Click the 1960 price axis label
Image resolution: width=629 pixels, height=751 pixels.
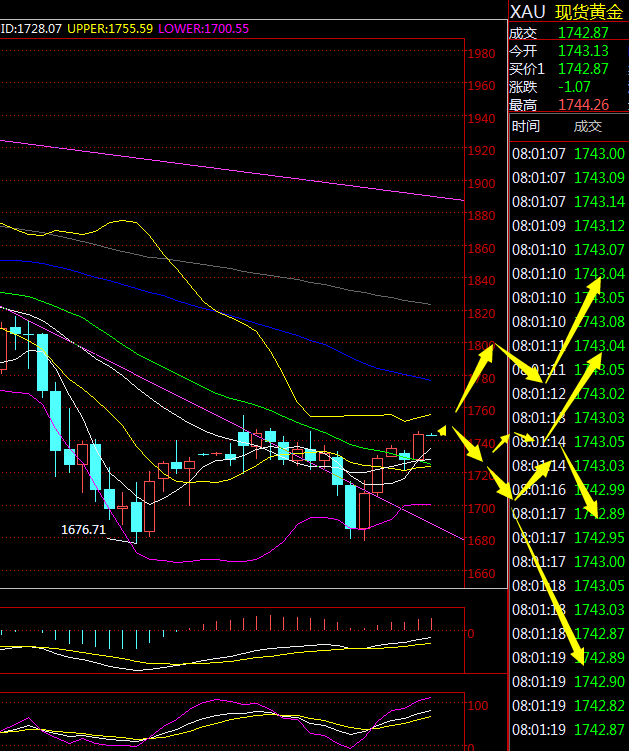[x=481, y=86]
